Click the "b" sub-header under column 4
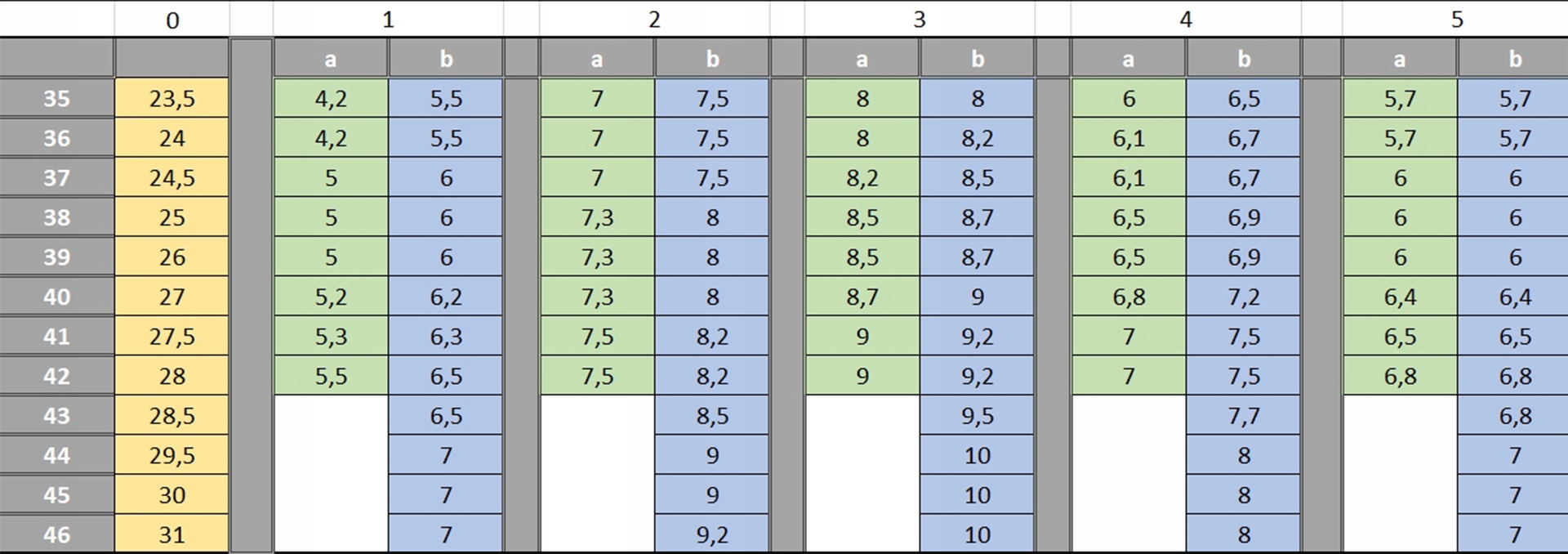Screen dimensions: 1568x554 coord(1244,59)
